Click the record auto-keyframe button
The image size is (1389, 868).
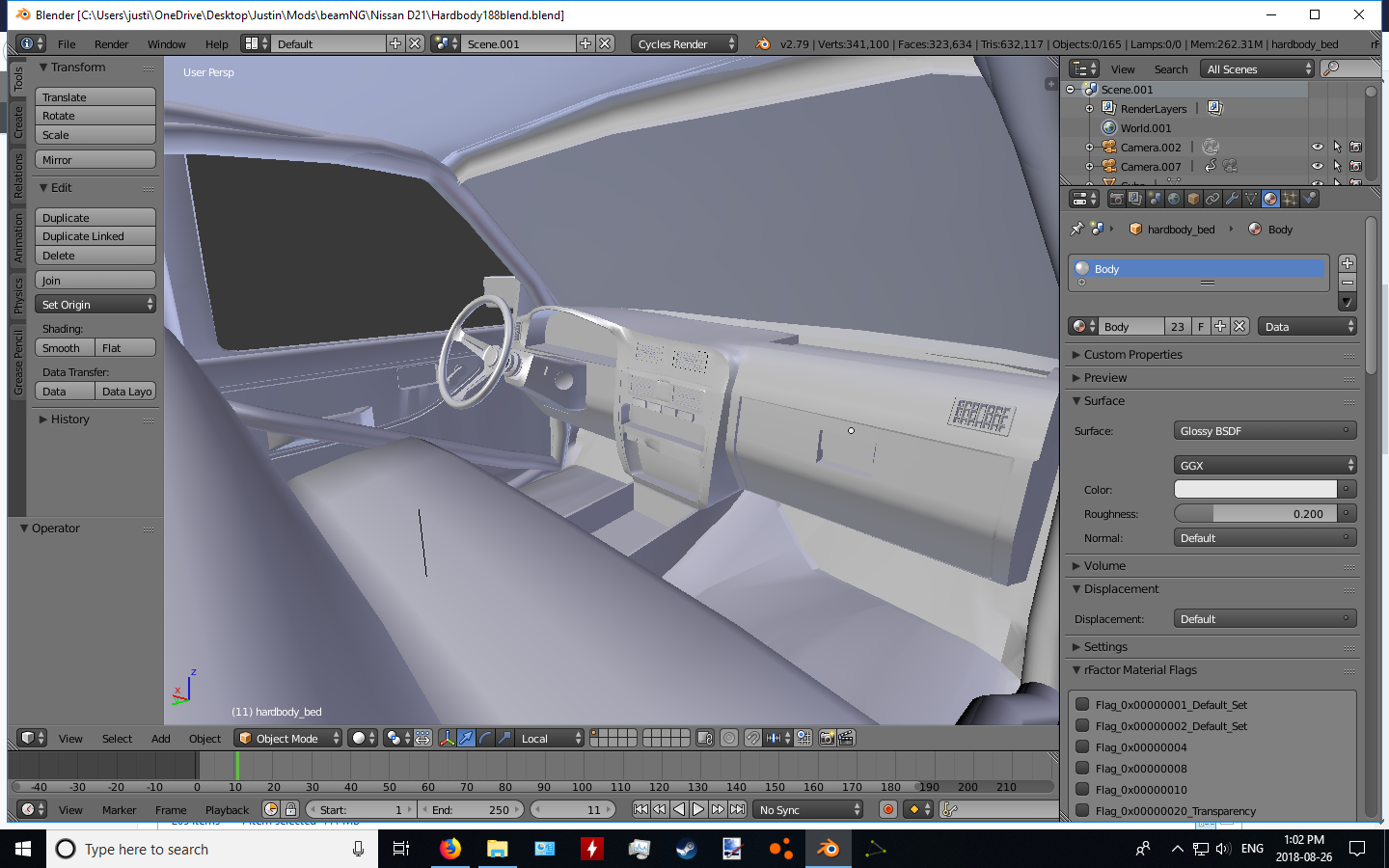pos(888,810)
